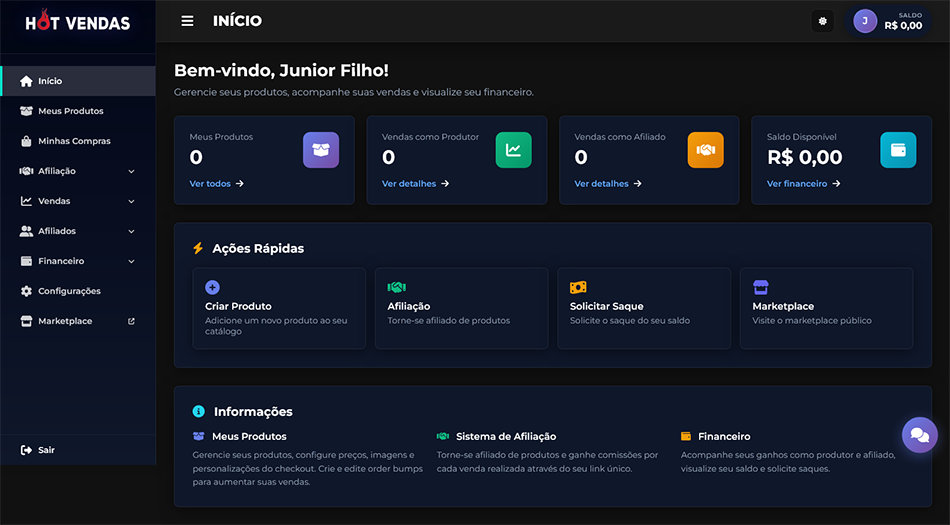The height and width of the screenshot is (525, 950).
Task: Select the Criar Produto quick action
Action: tap(279, 308)
